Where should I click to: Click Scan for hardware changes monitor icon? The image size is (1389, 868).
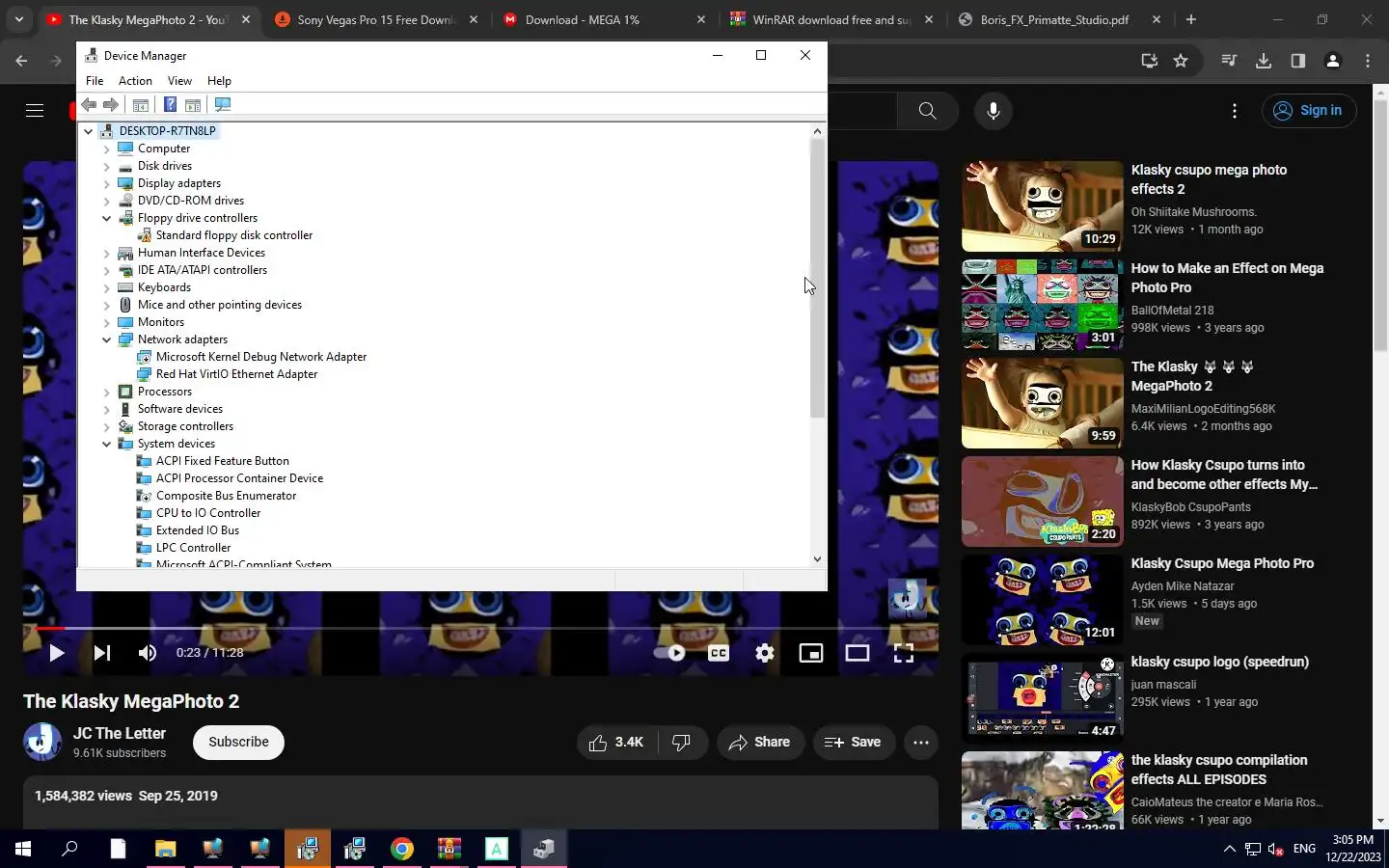point(223,104)
